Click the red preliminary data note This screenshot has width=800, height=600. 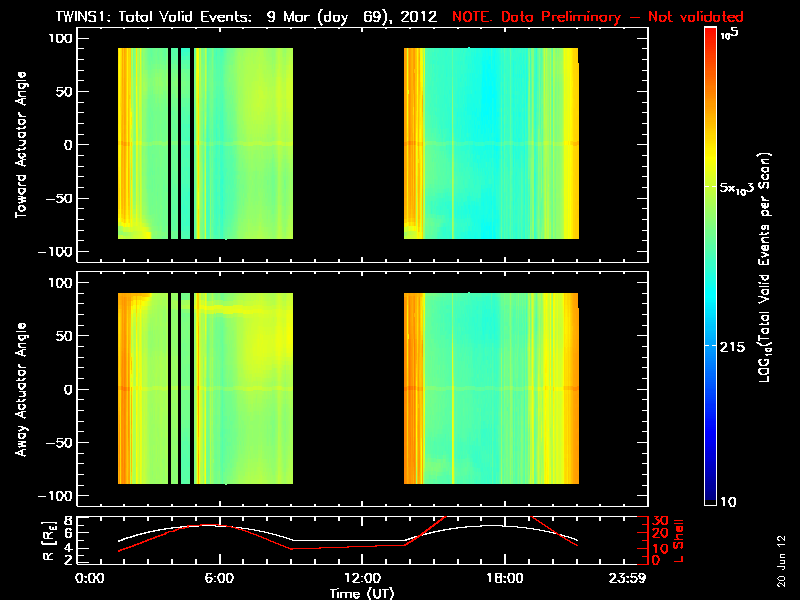(x=597, y=17)
